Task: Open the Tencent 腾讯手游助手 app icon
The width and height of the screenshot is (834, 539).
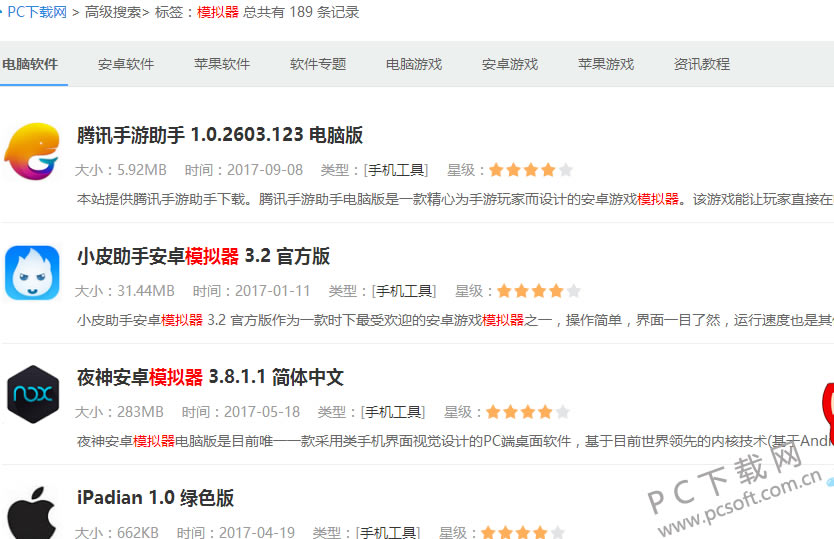Action: coord(32,152)
